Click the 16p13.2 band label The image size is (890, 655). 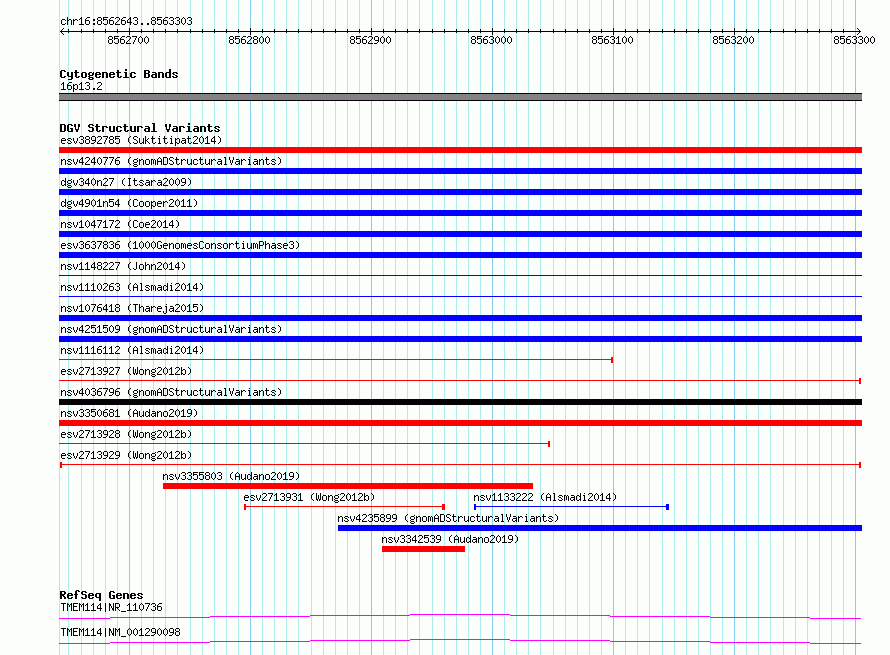pos(81,86)
